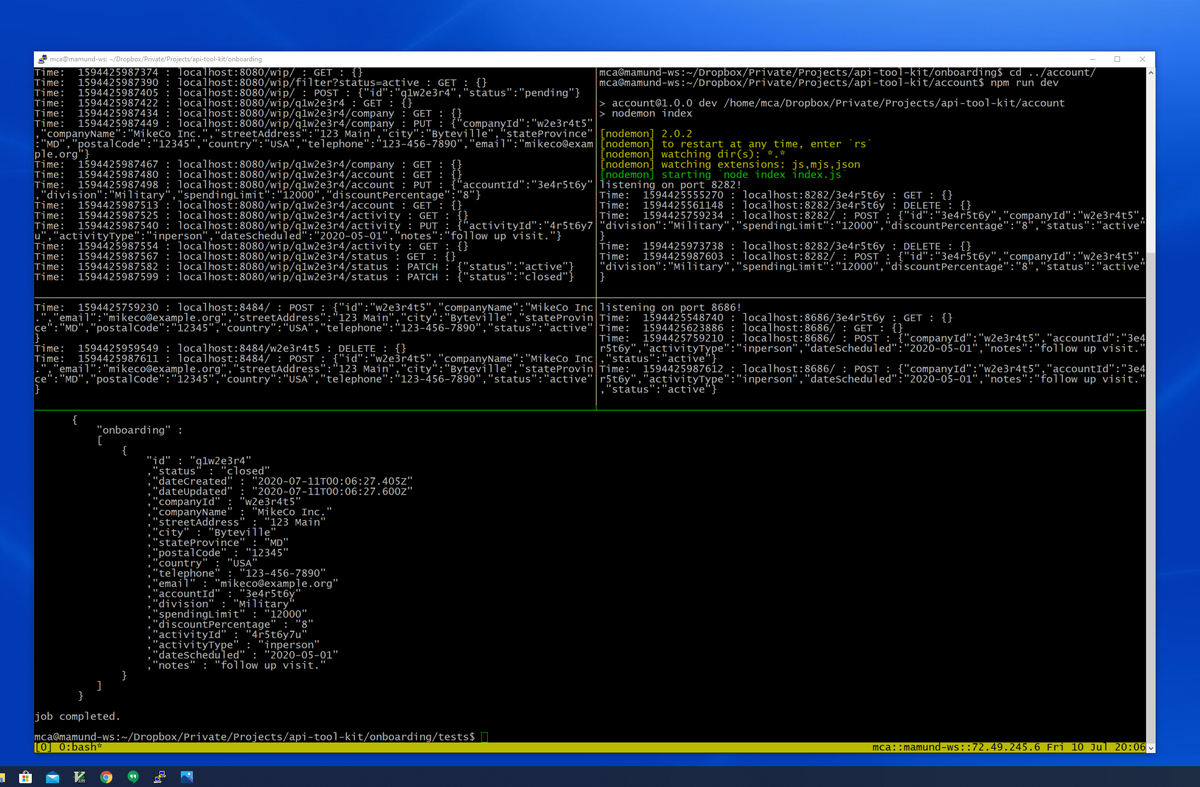The image size is (1200, 787).
Task: Click the "country" : "USA" line
Action: click(x=201, y=562)
